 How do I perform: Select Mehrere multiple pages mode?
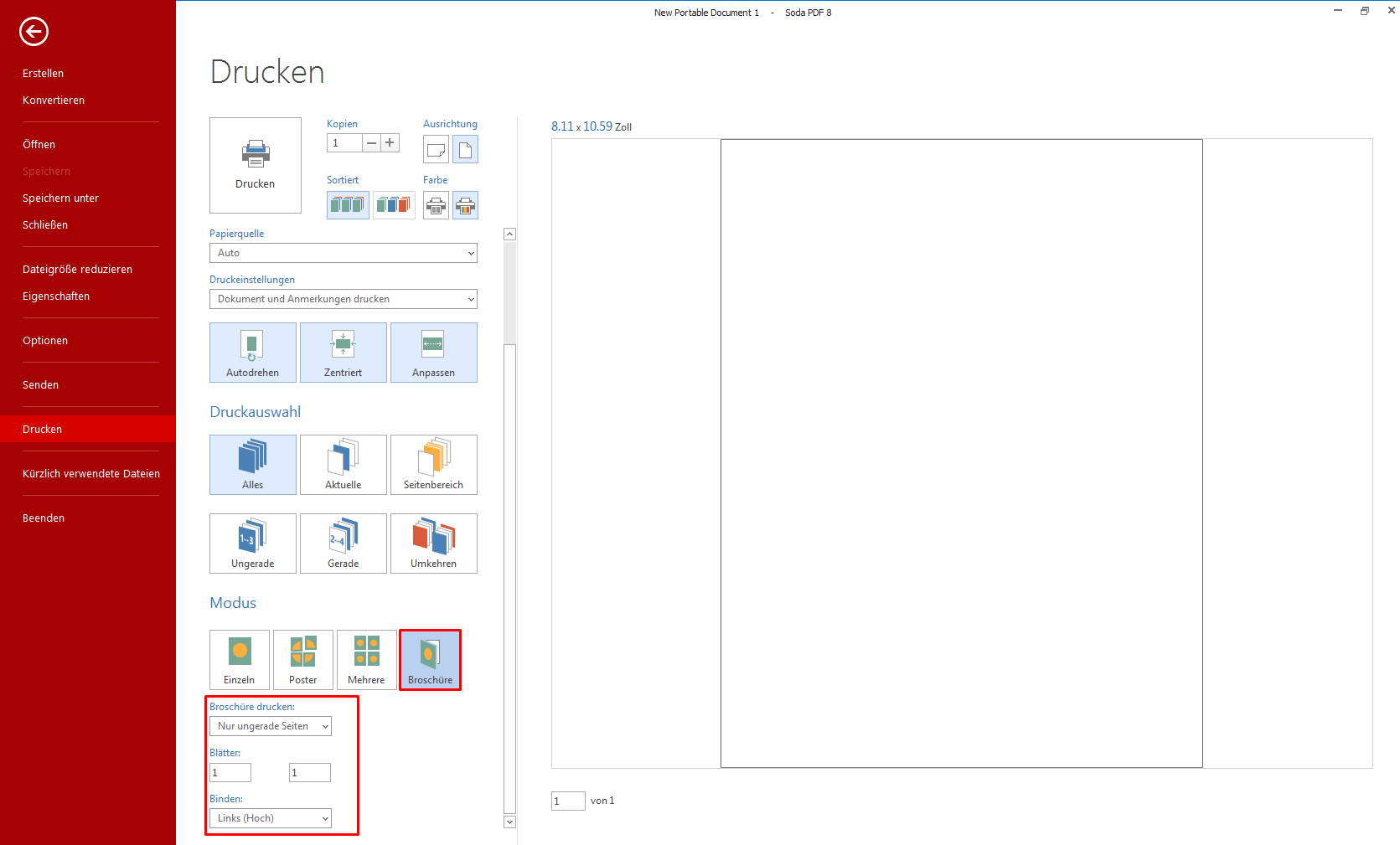coord(366,660)
